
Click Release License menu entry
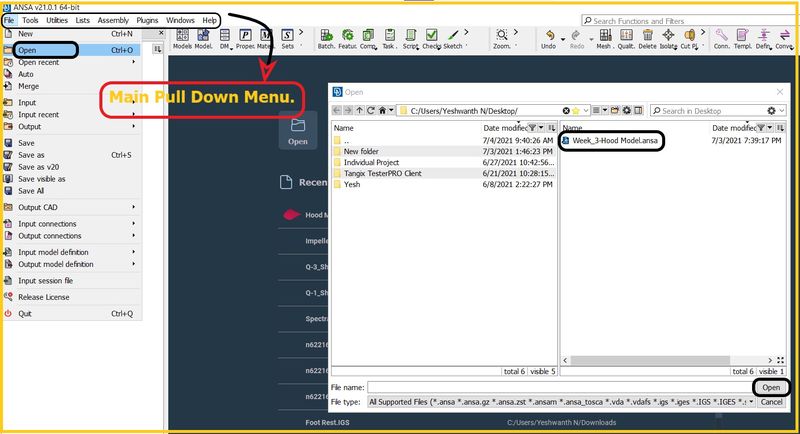click(x=71, y=297)
